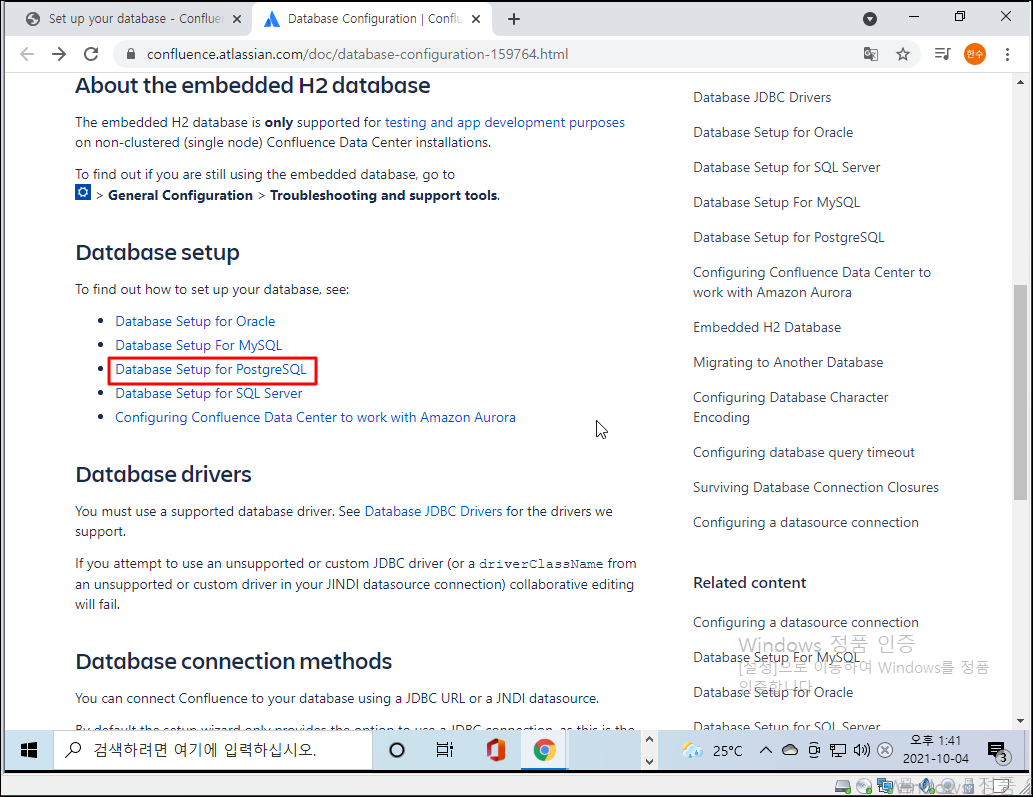Launch Office from the taskbar

coord(495,750)
